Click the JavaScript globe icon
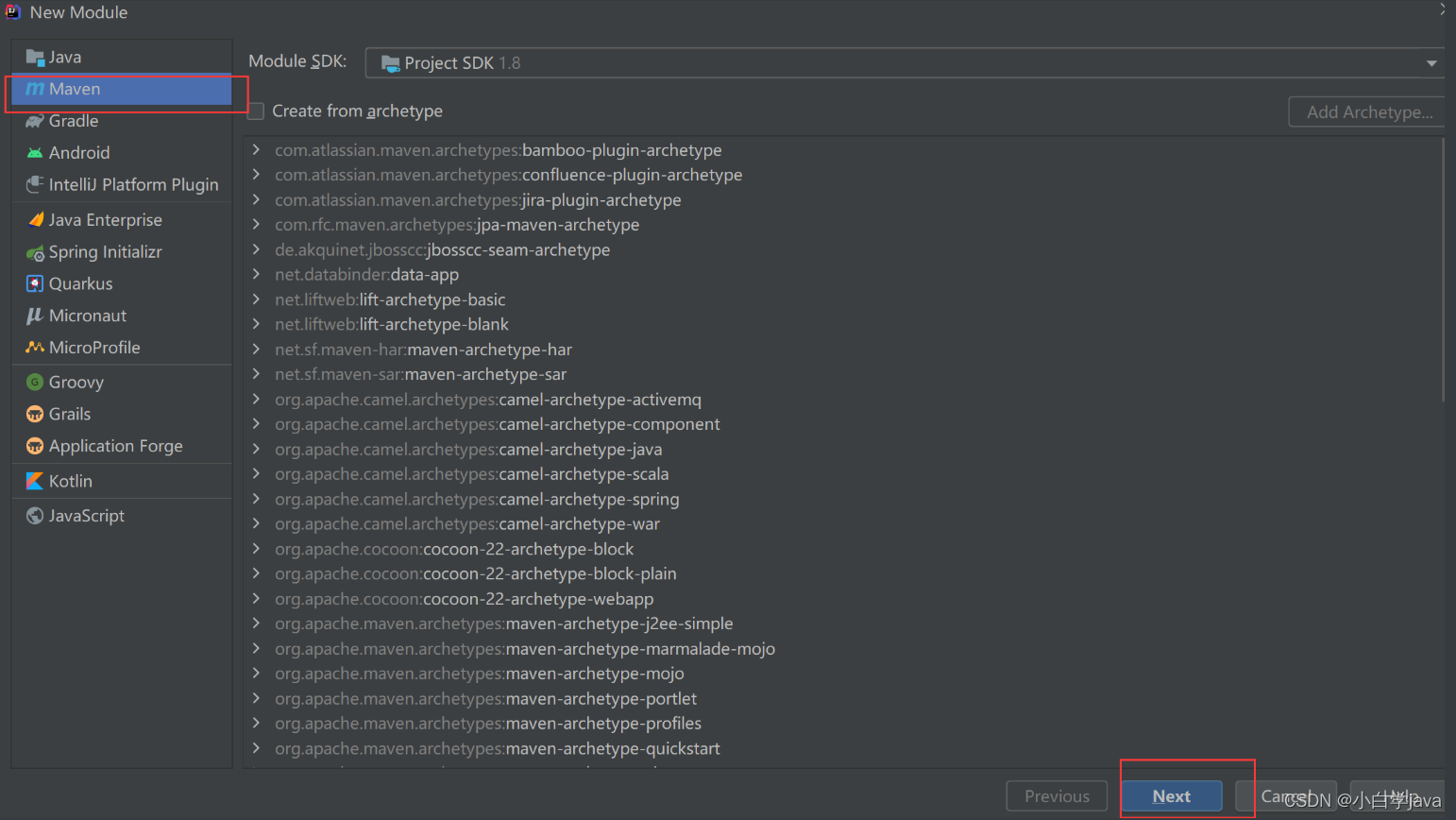 (x=35, y=516)
